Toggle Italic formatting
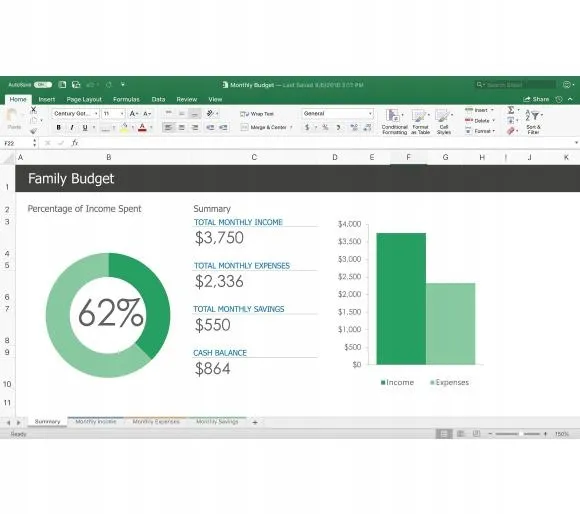This screenshot has height=514, width=580. 72,128
